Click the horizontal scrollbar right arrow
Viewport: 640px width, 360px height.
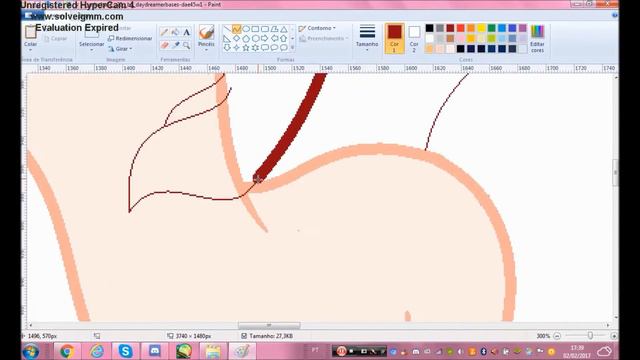click(608, 325)
